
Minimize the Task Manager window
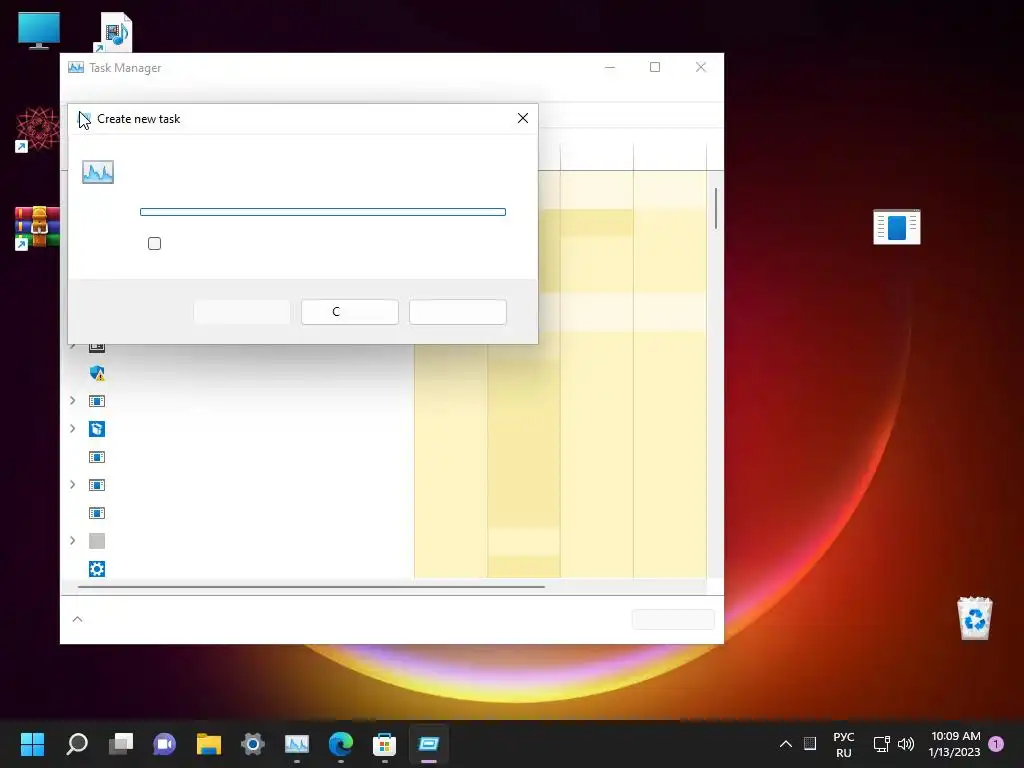(610, 67)
